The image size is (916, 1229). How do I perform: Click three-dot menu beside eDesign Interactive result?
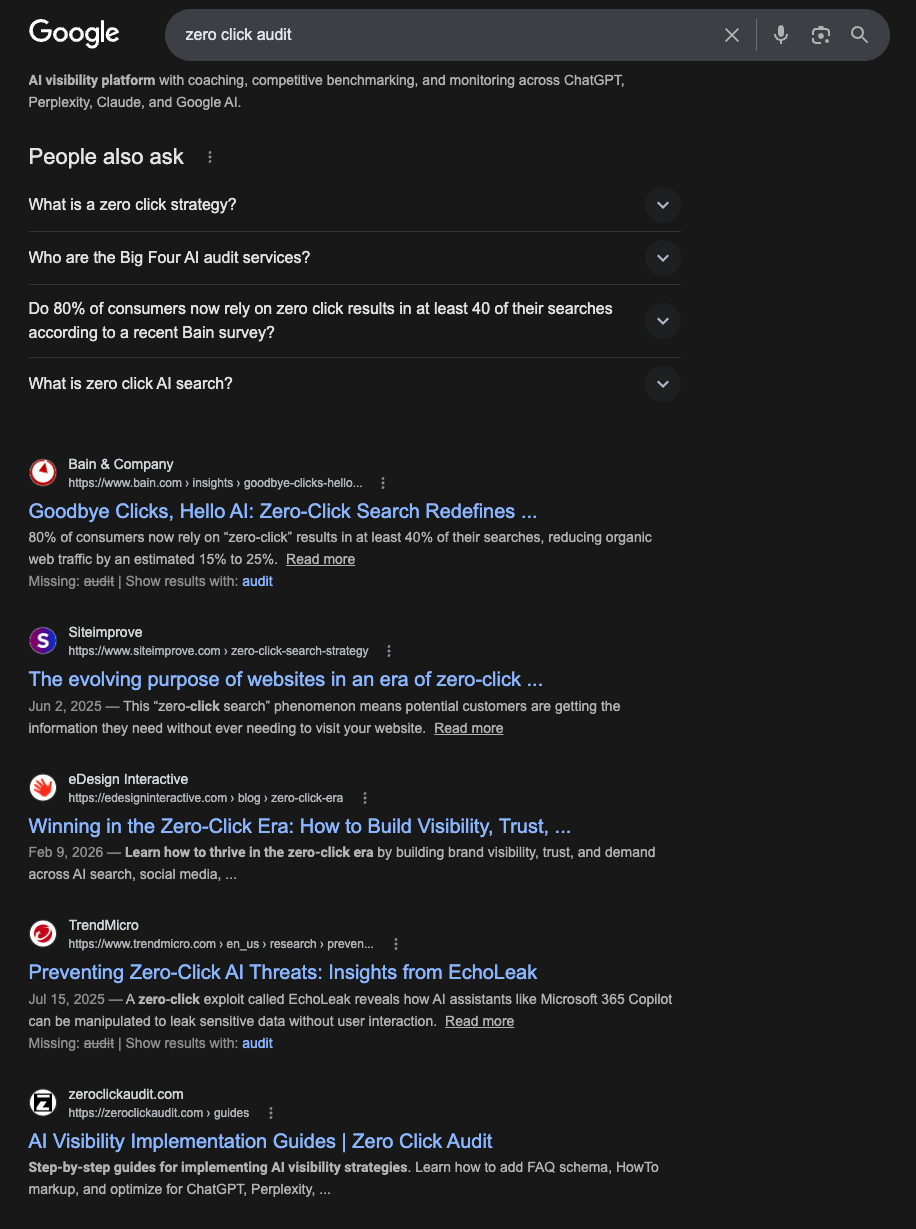tap(365, 798)
